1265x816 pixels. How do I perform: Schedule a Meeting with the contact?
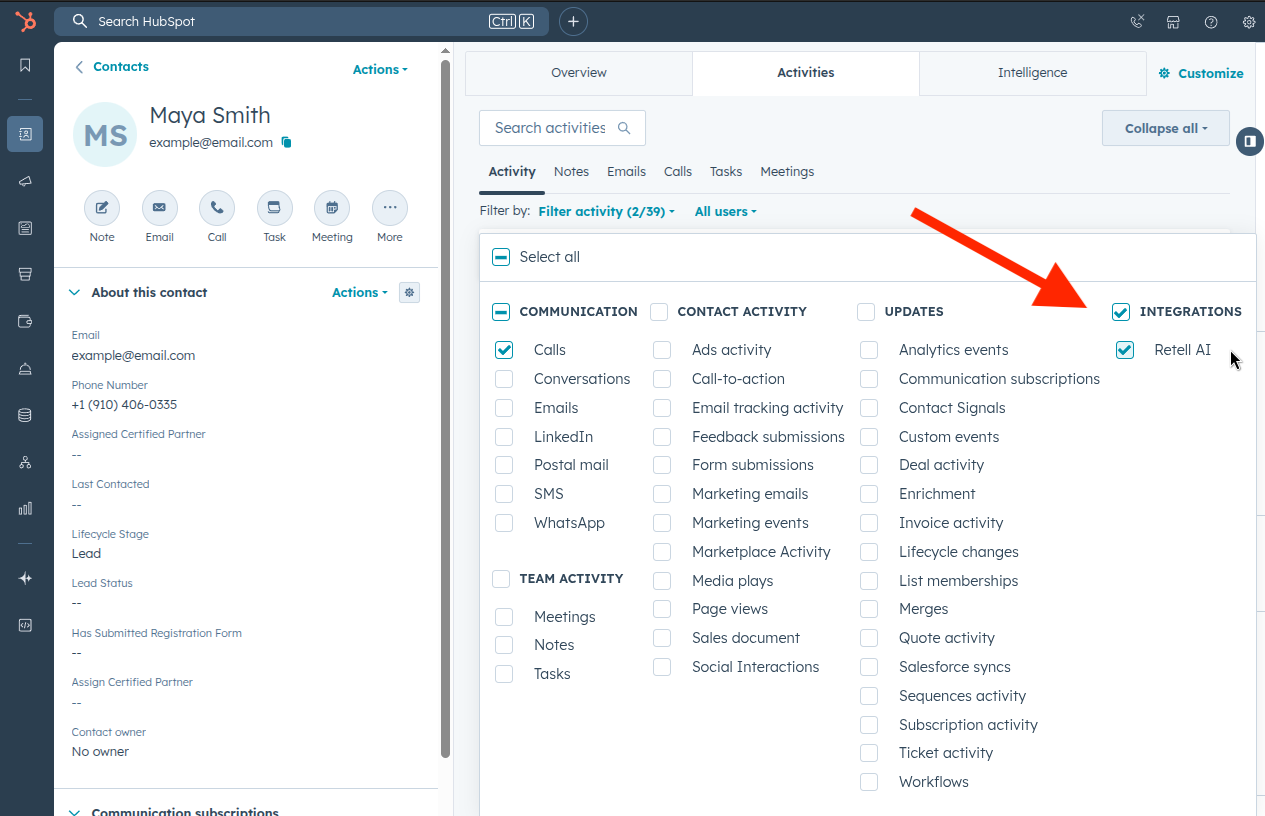[332, 208]
